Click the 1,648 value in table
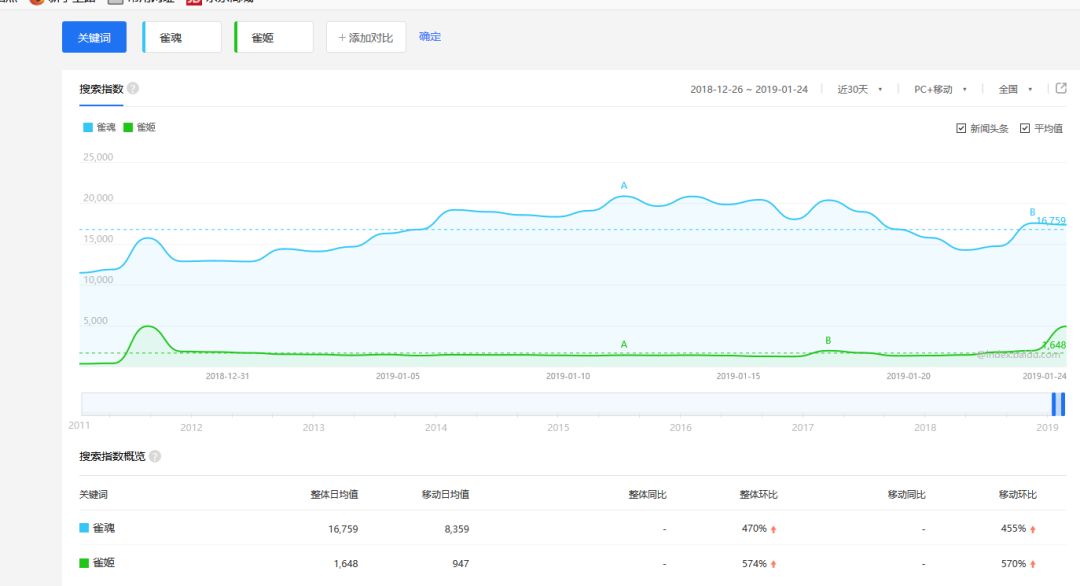This screenshot has height=586, width=1080. (x=346, y=563)
